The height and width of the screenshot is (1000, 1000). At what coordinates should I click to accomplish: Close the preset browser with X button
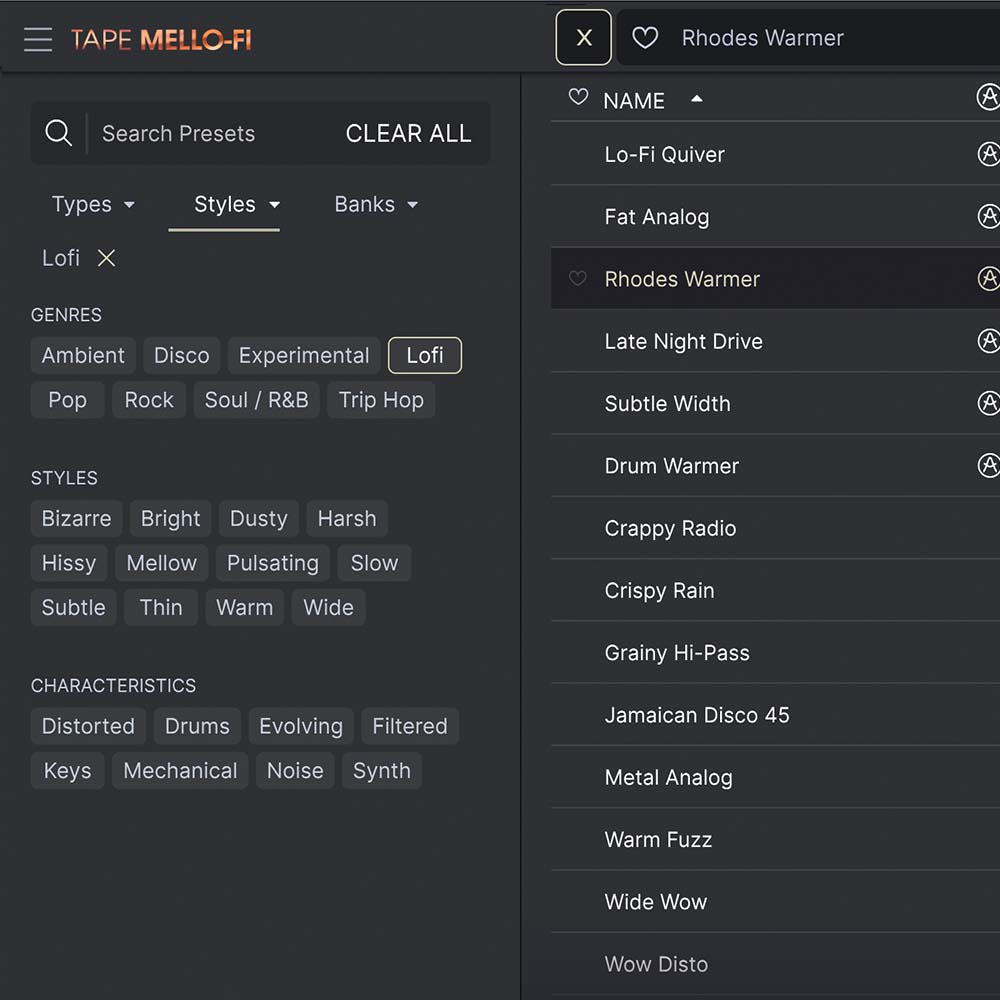click(584, 38)
